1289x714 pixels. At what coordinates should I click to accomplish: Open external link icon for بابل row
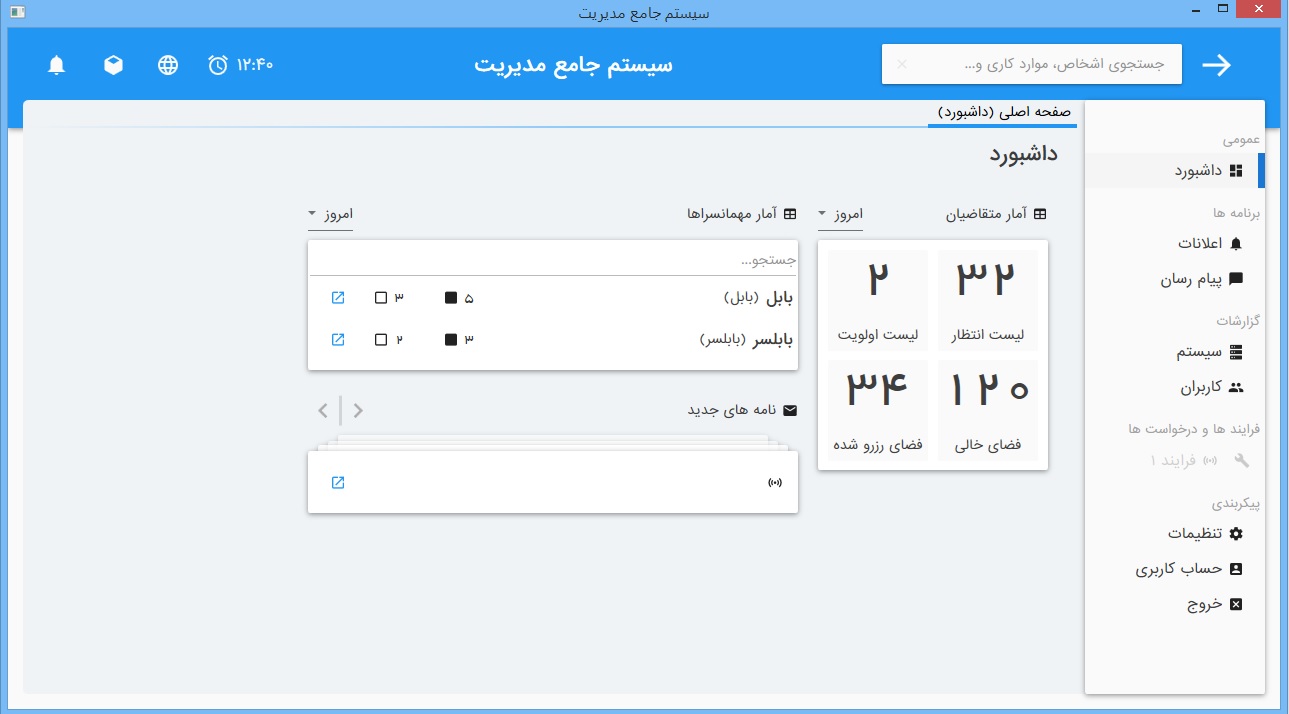pyautogui.click(x=338, y=298)
